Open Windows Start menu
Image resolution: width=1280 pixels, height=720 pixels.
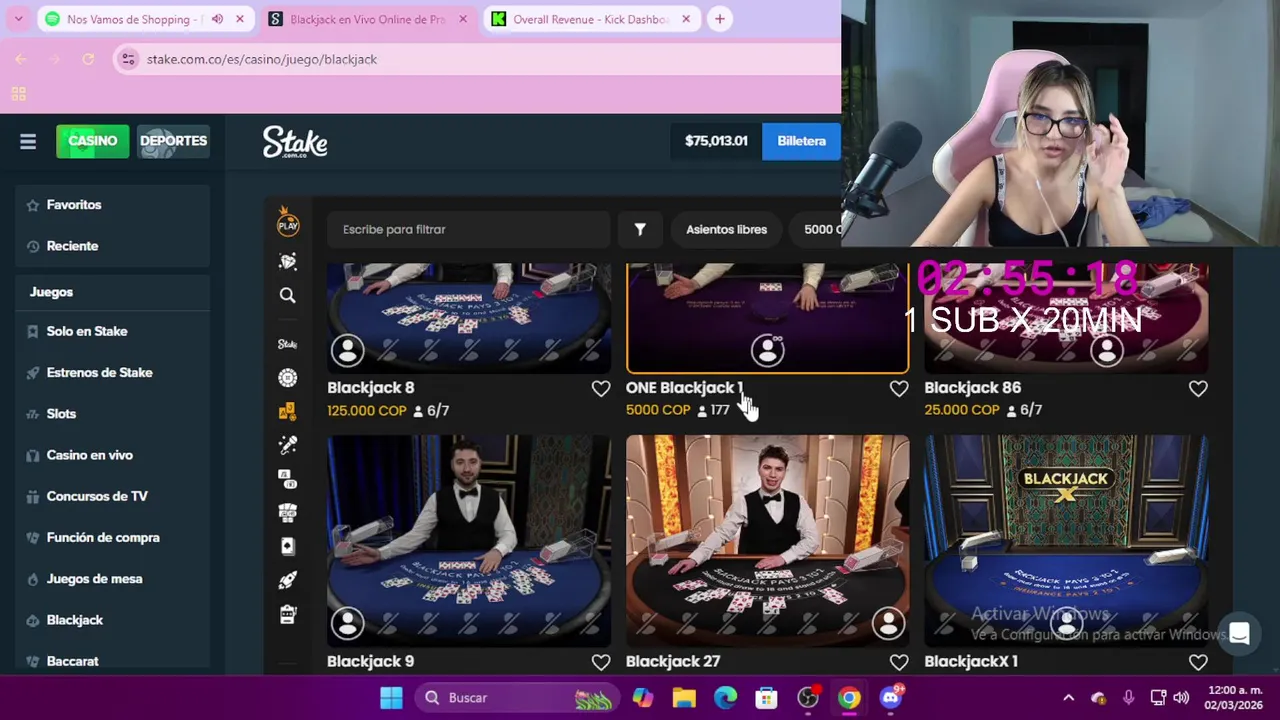(x=392, y=698)
